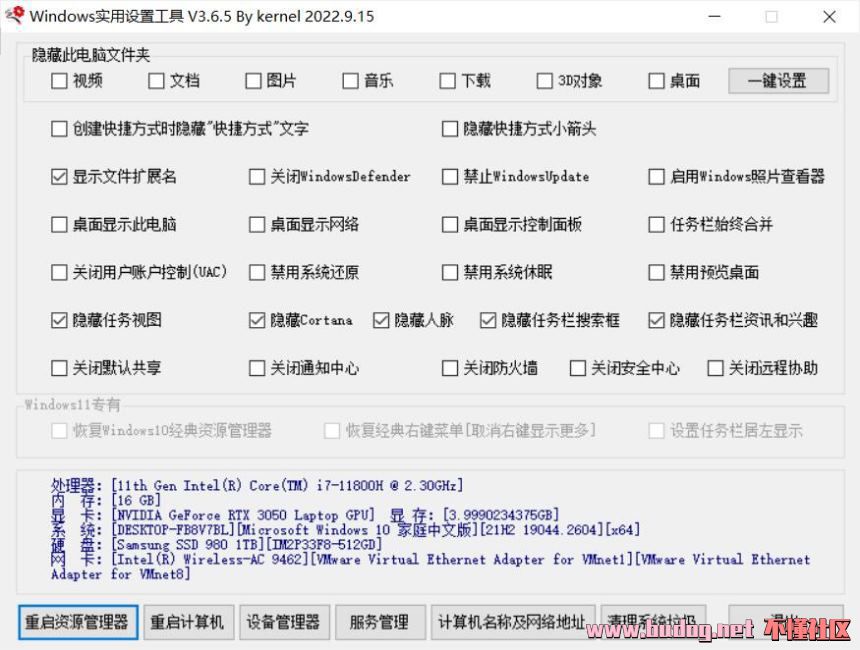Image resolution: width=860 pixels, height=650 pixels.
Task: Uncheck 隐藏任务栏搜索框
Action: coord(488,320)
